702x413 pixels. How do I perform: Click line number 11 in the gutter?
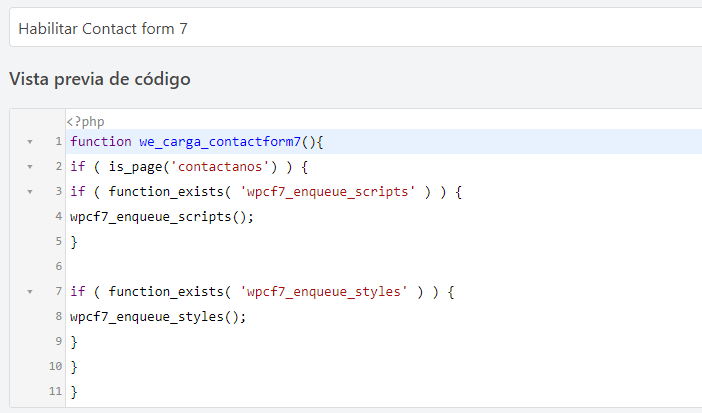pos(56,391)
